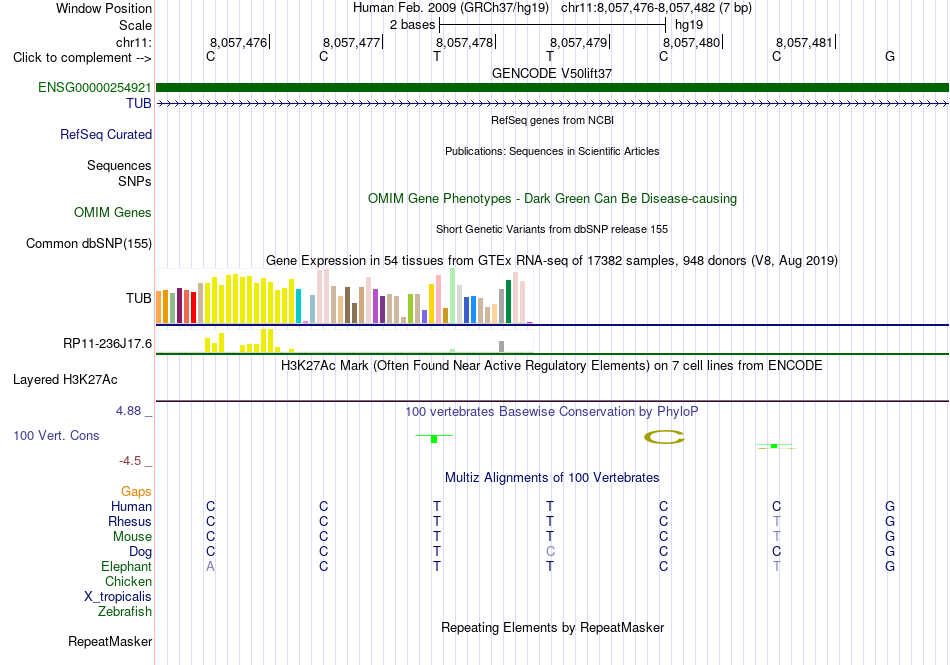Click the Elephant row A mismatch base
This screenshot has width=950, height=665.
(210, 566)
